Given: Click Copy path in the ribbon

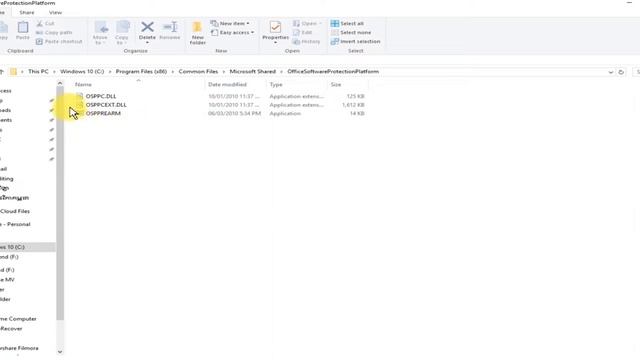Looking at the screenshot, I should pos(54,33).
